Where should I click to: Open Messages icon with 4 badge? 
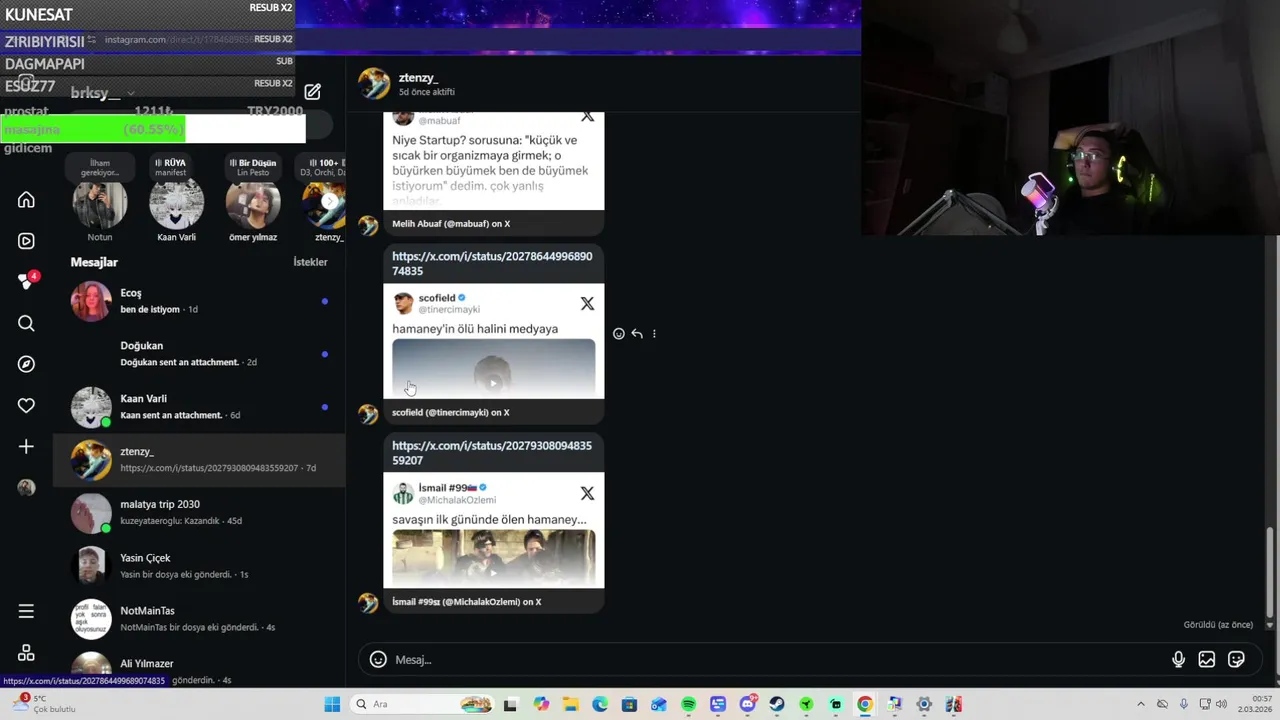pyautogui.click(x=26, y=282)
